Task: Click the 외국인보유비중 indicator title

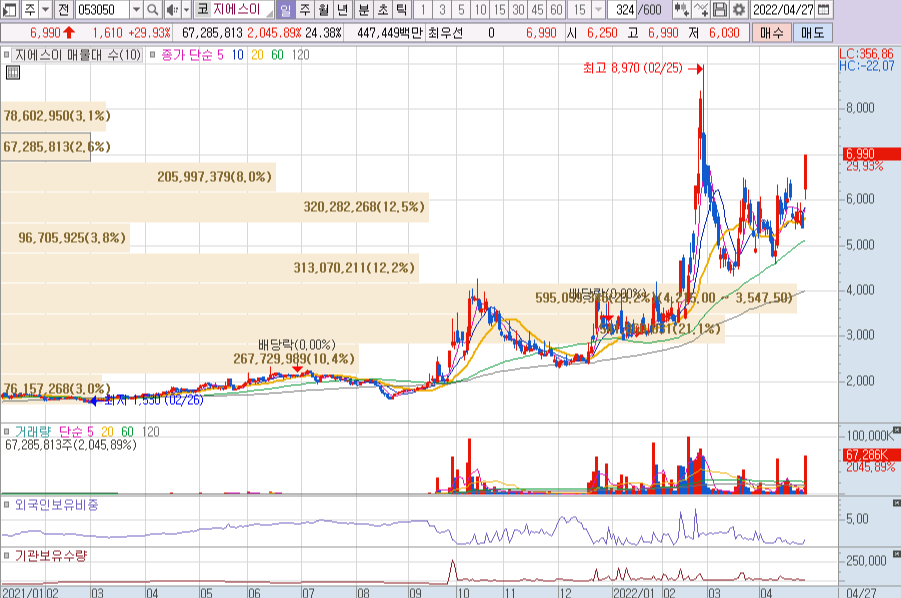Action: (x=56, y=504)
